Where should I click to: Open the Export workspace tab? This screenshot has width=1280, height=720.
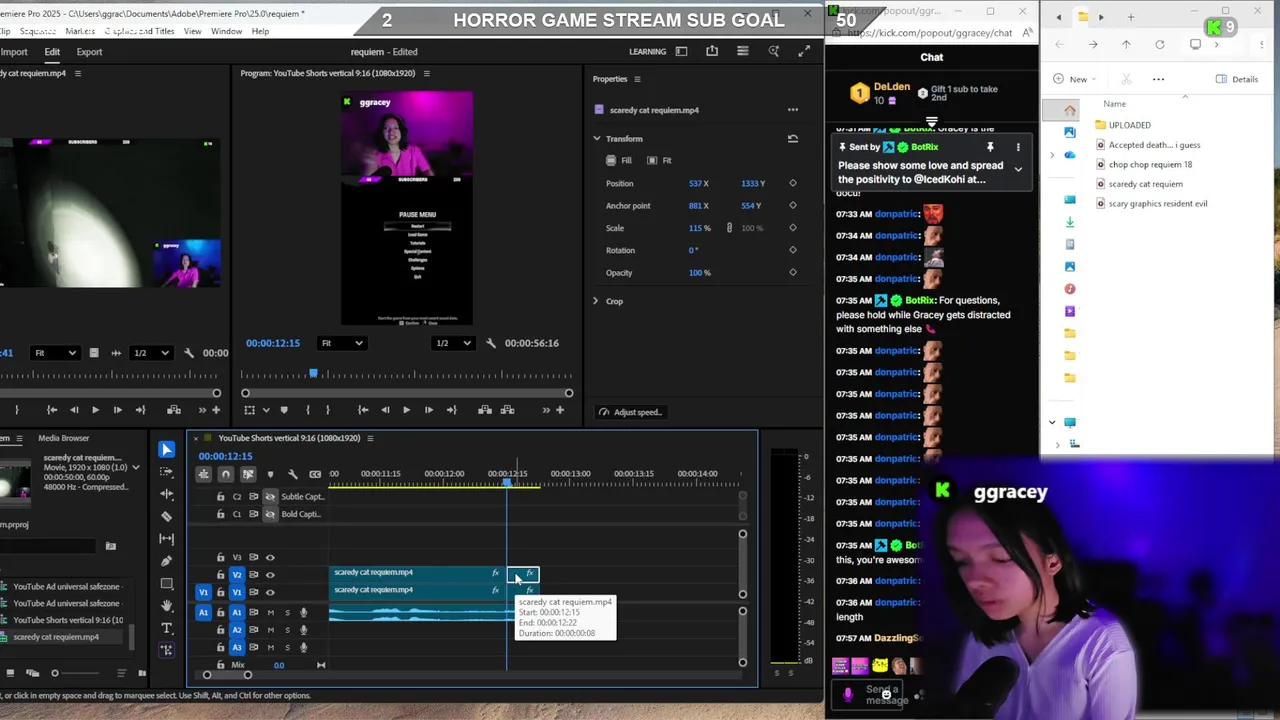[x=89, y=52]
